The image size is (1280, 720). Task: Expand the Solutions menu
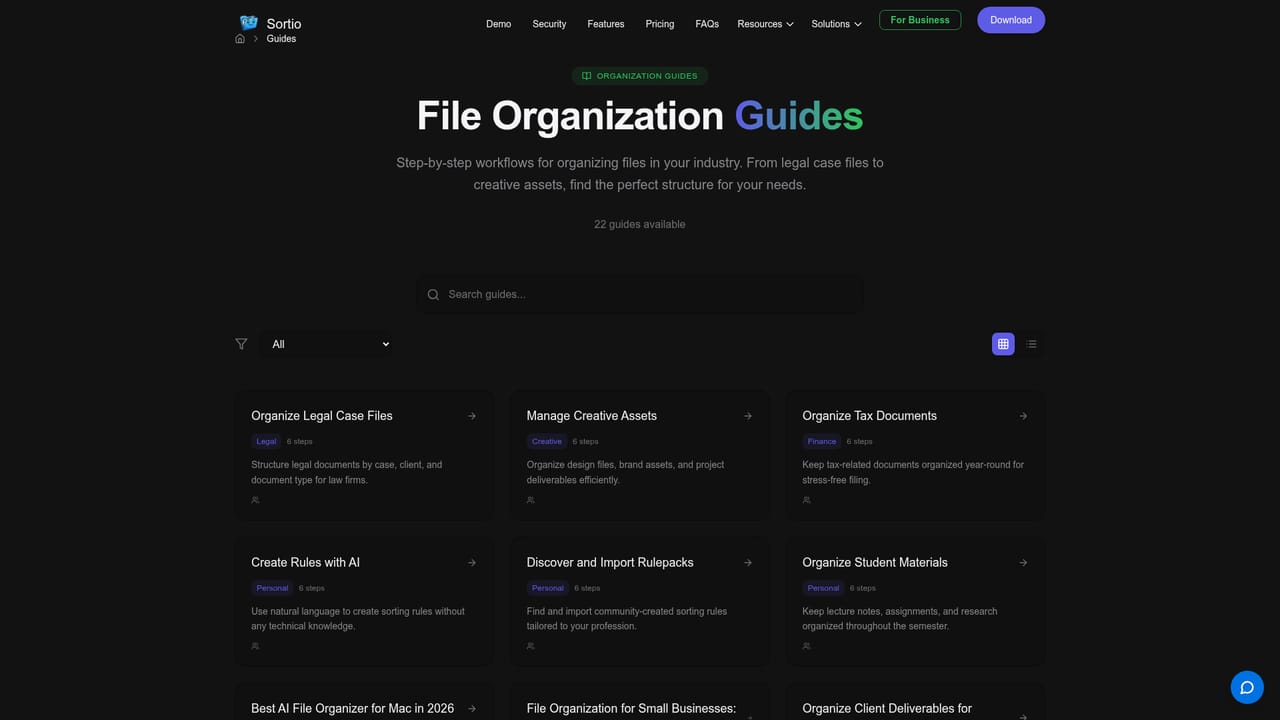836,24
